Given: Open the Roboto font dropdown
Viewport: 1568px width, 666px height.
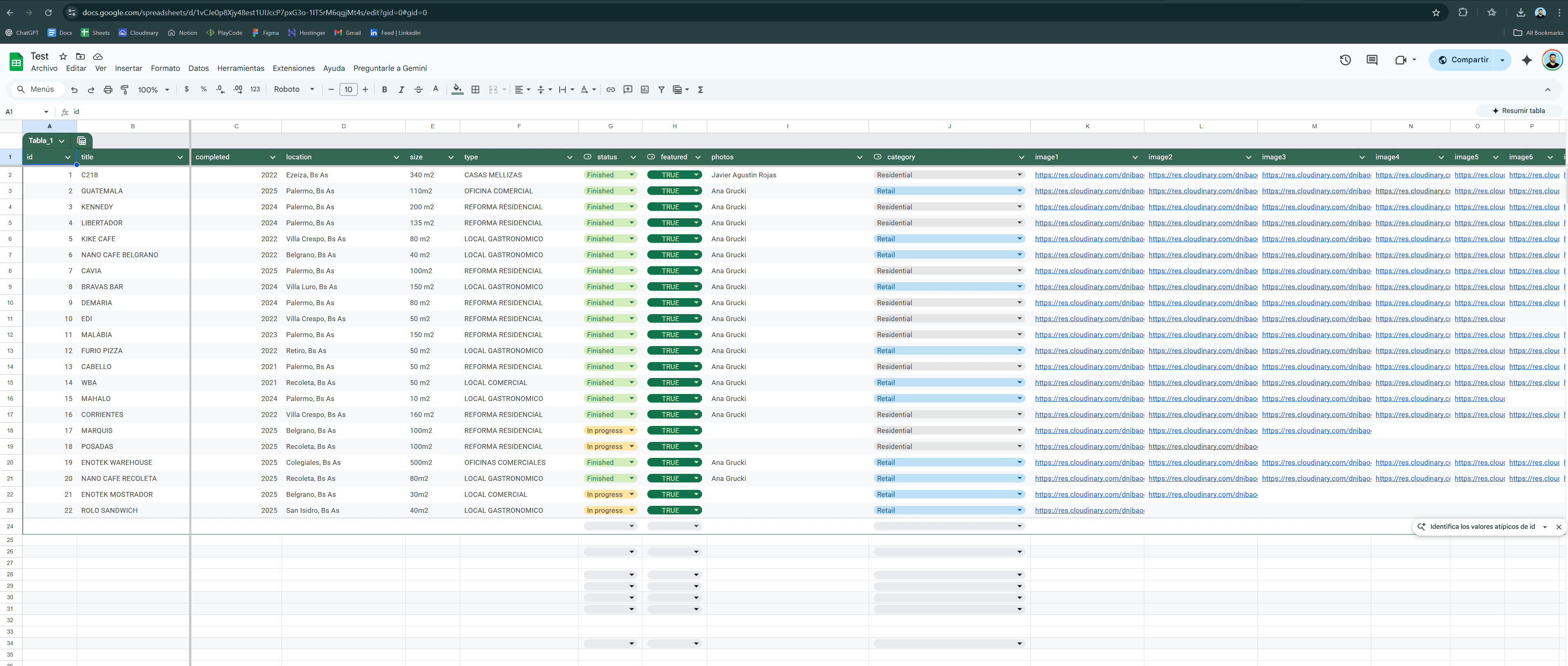Looking at the screenshot, I should (x=294, y=89).
